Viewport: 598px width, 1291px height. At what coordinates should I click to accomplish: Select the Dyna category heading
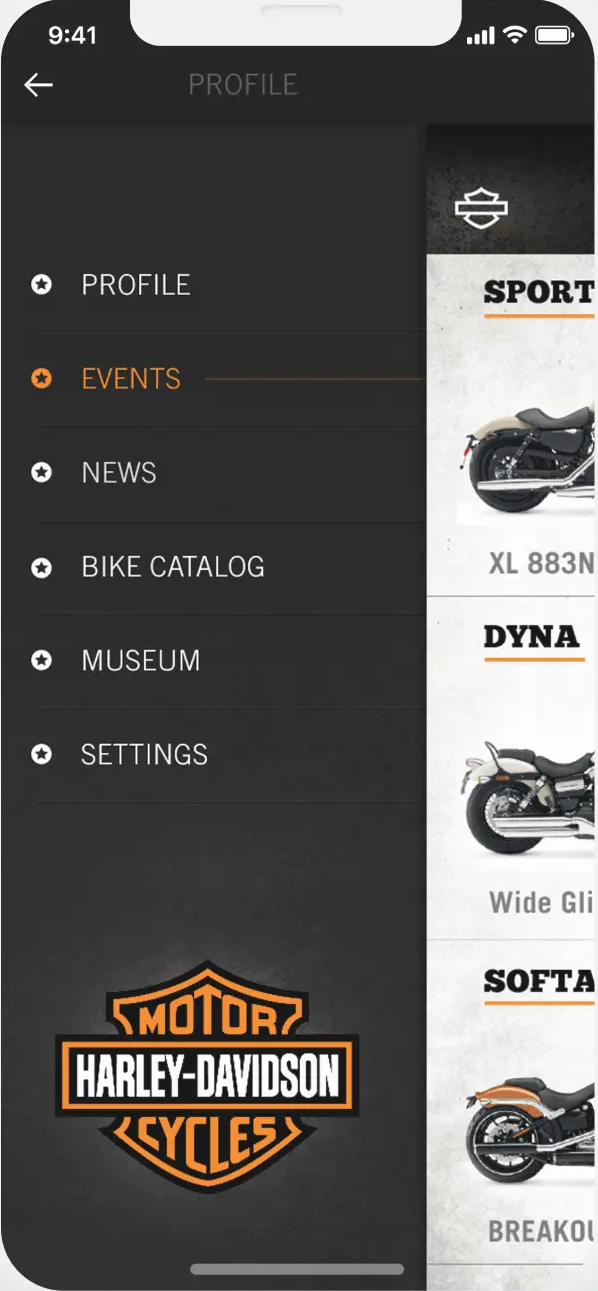pos(532,637)
